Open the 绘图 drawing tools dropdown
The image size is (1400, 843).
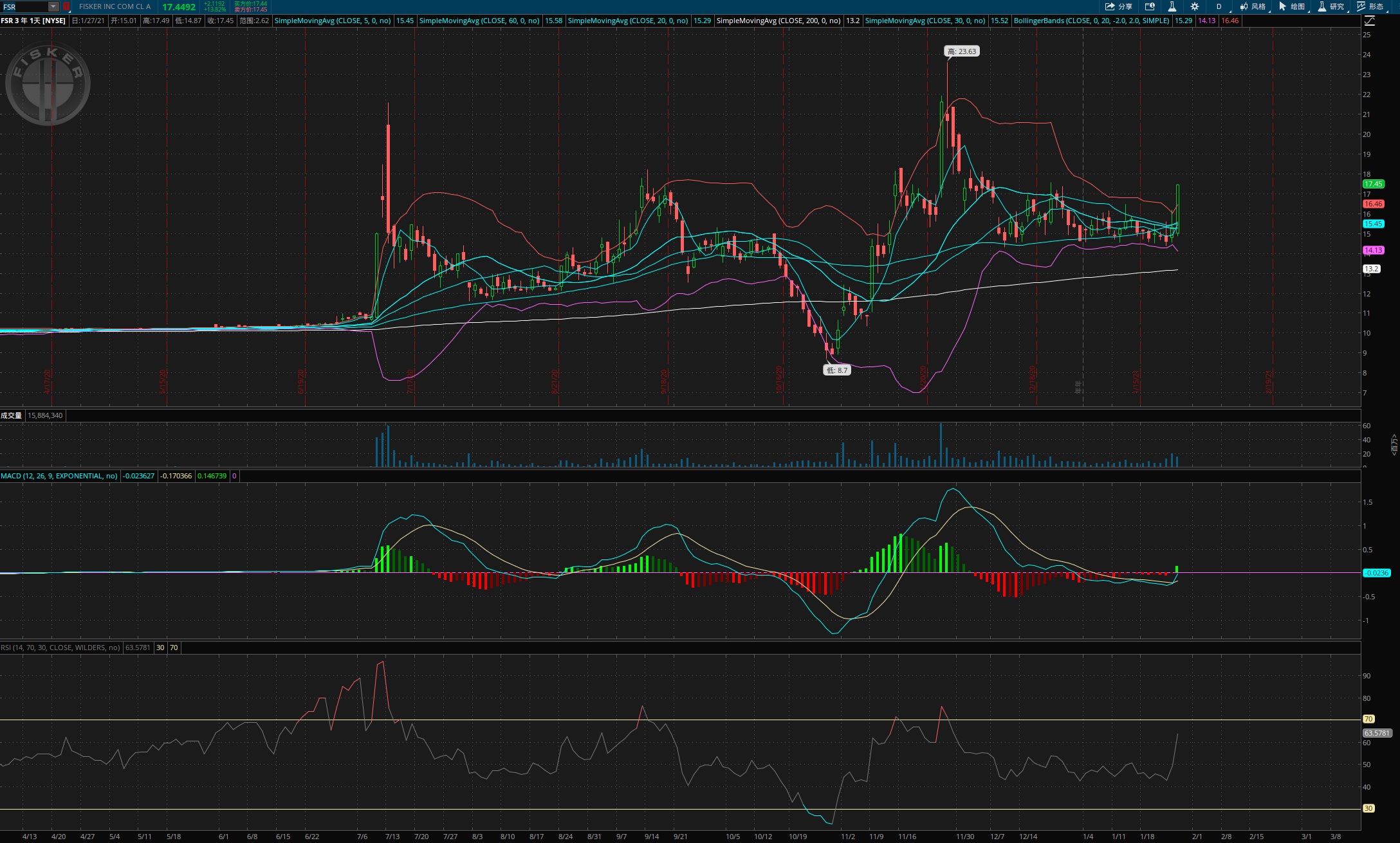(1292, 6)
